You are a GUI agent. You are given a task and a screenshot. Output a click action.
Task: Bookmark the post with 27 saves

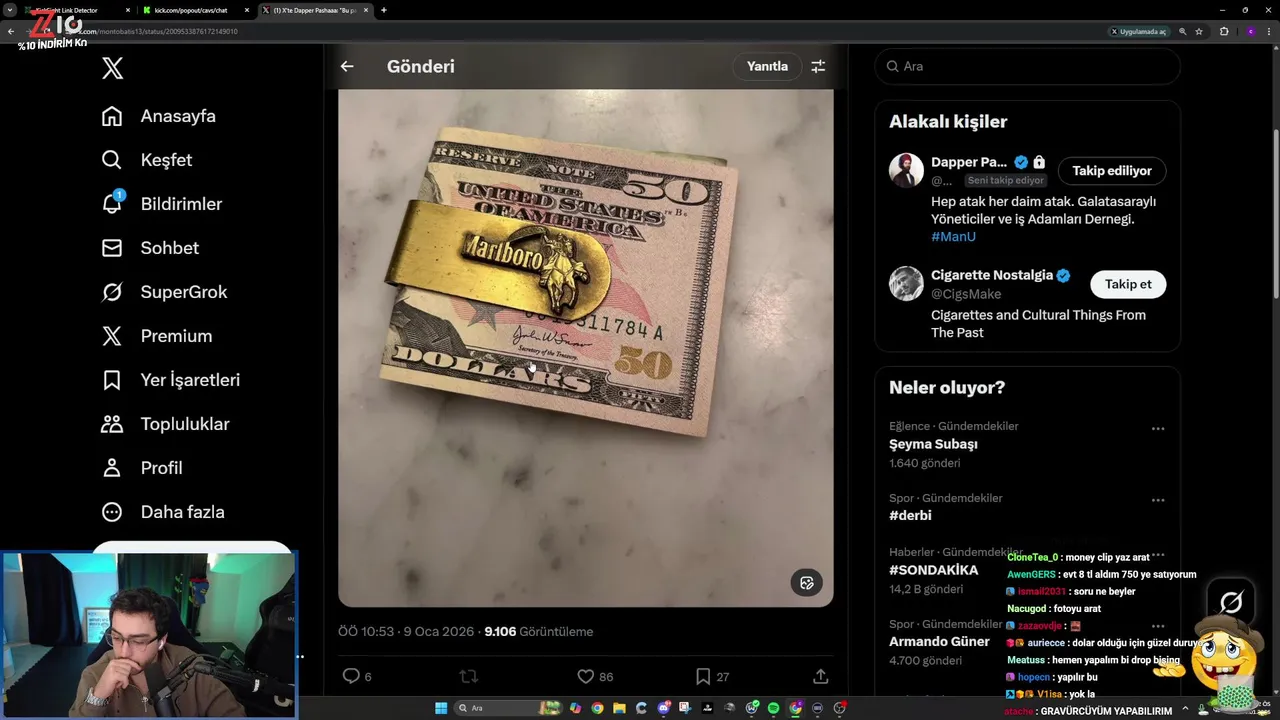coord(703,676)
